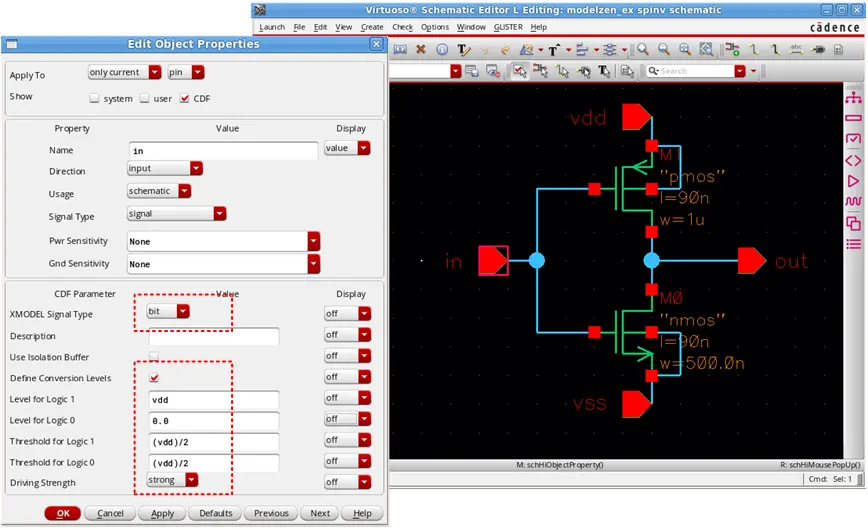The image size is (868, 530).
Task: Open Description display 'off' dropdown
Action: coord(347,335)
